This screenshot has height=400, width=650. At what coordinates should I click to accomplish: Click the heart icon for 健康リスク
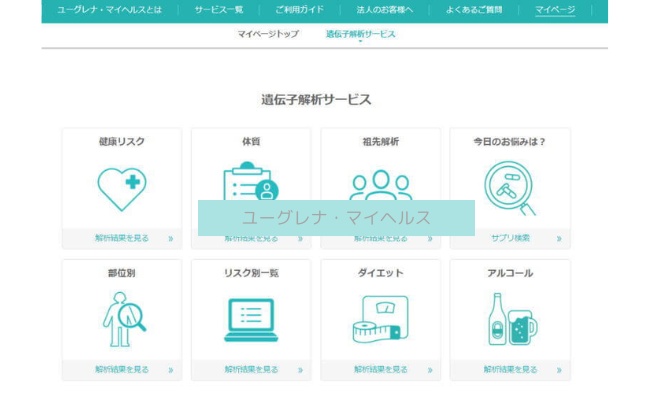[x=122, y=189]
